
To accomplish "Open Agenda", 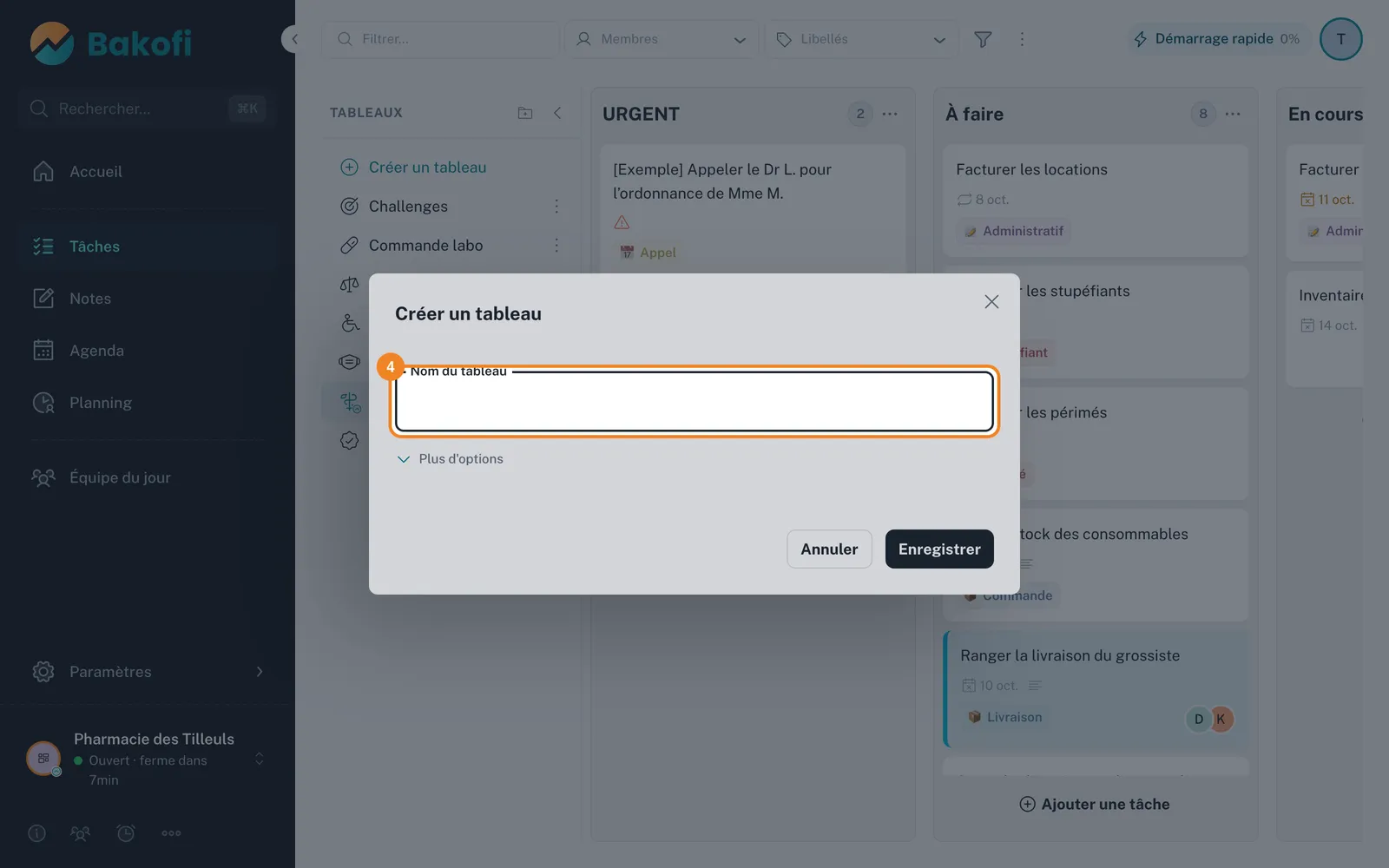I will point(148,351).
